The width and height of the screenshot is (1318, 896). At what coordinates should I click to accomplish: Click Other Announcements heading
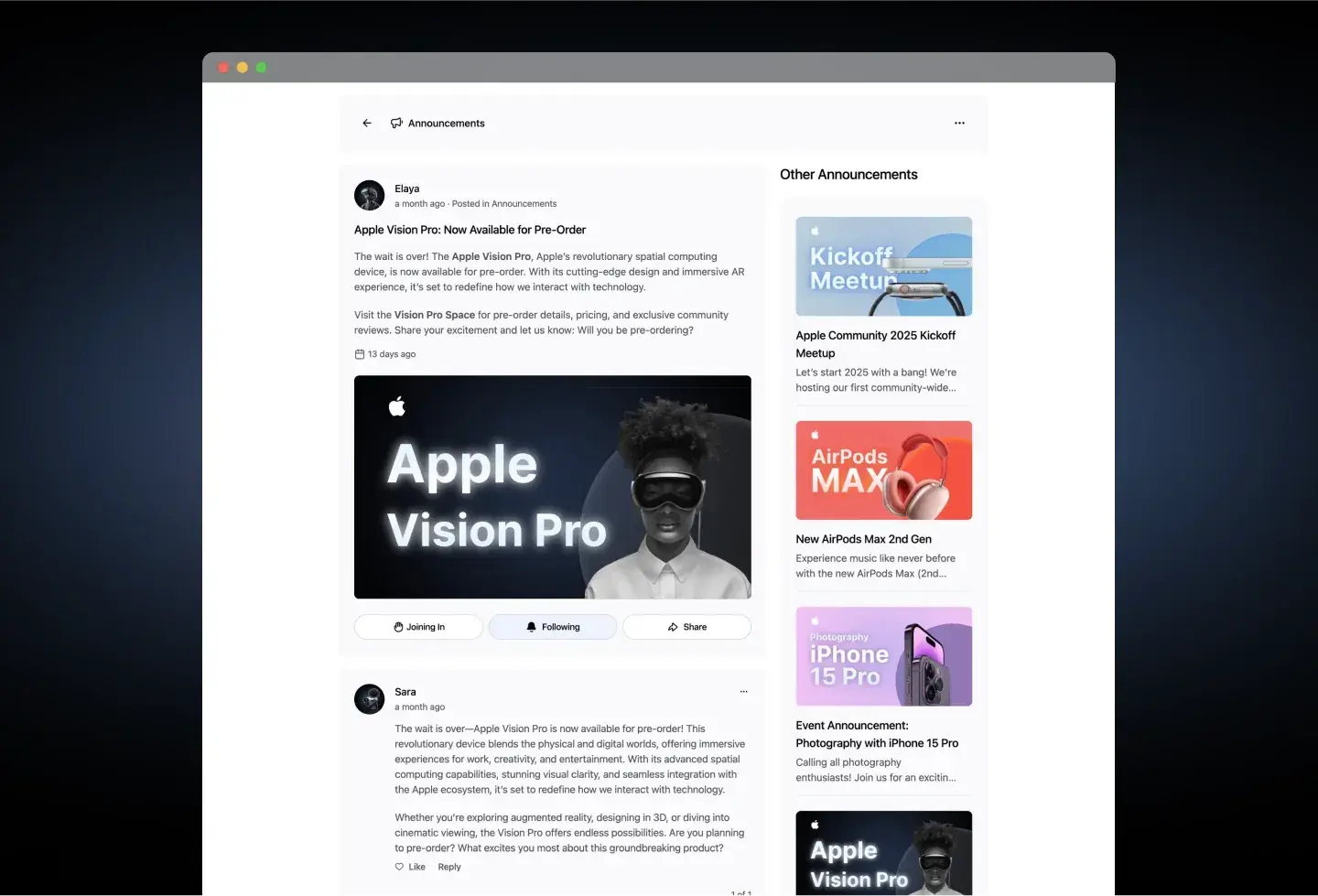pyautogui.click(x=848, y=175)
